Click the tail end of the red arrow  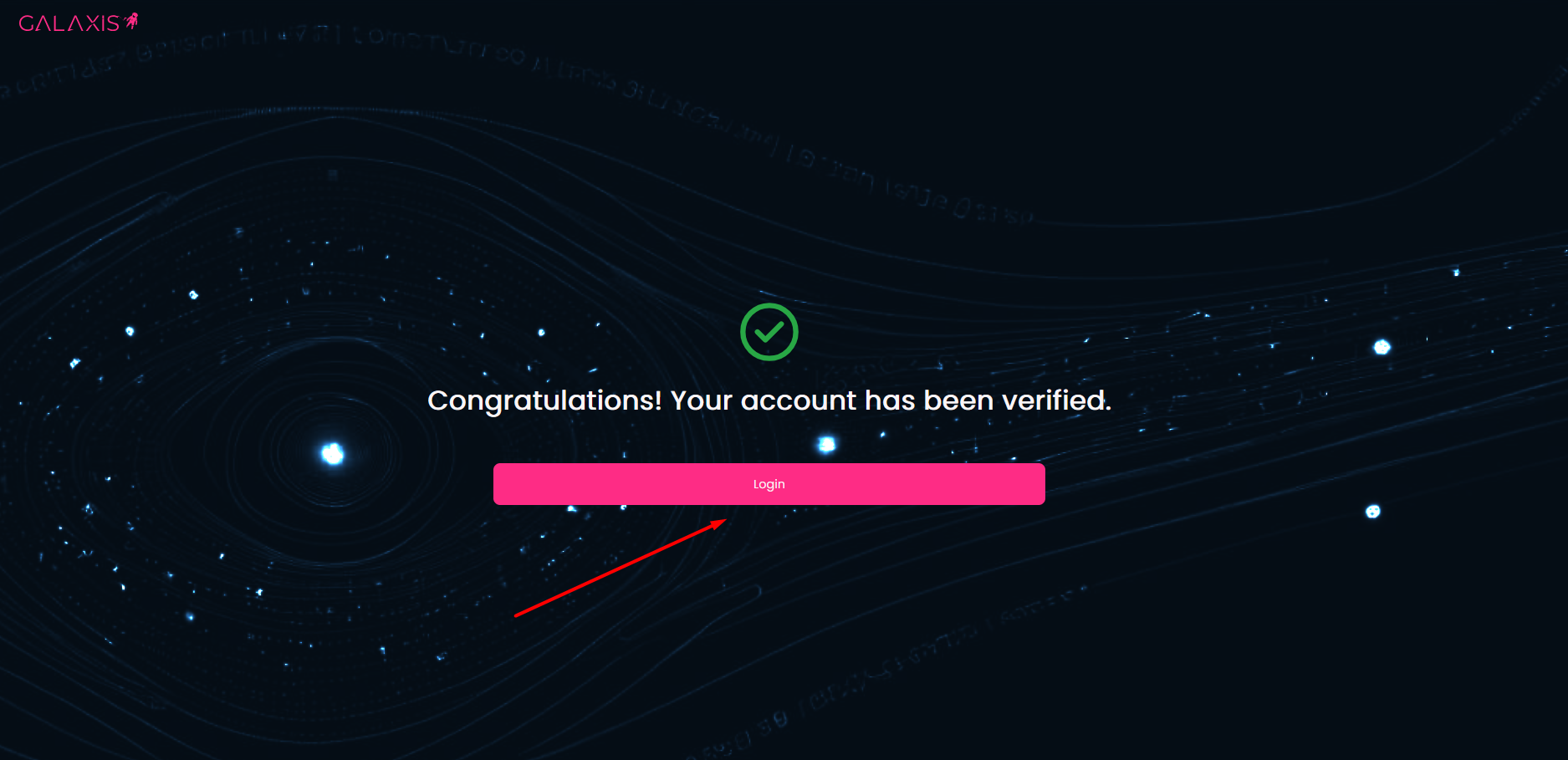click(517, 615)
